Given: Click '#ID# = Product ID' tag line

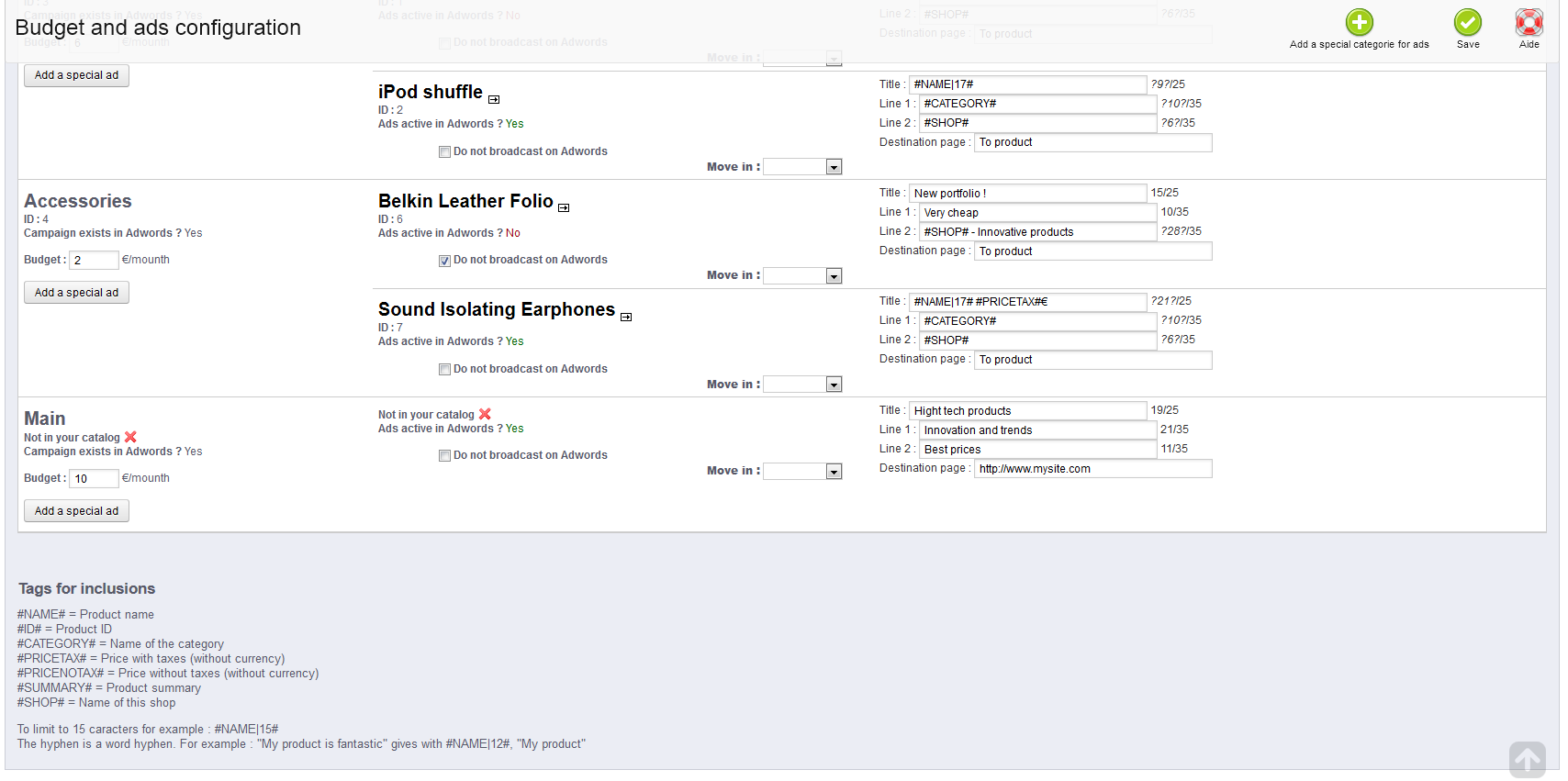Looking at the screenshot, I should point(64,630).
